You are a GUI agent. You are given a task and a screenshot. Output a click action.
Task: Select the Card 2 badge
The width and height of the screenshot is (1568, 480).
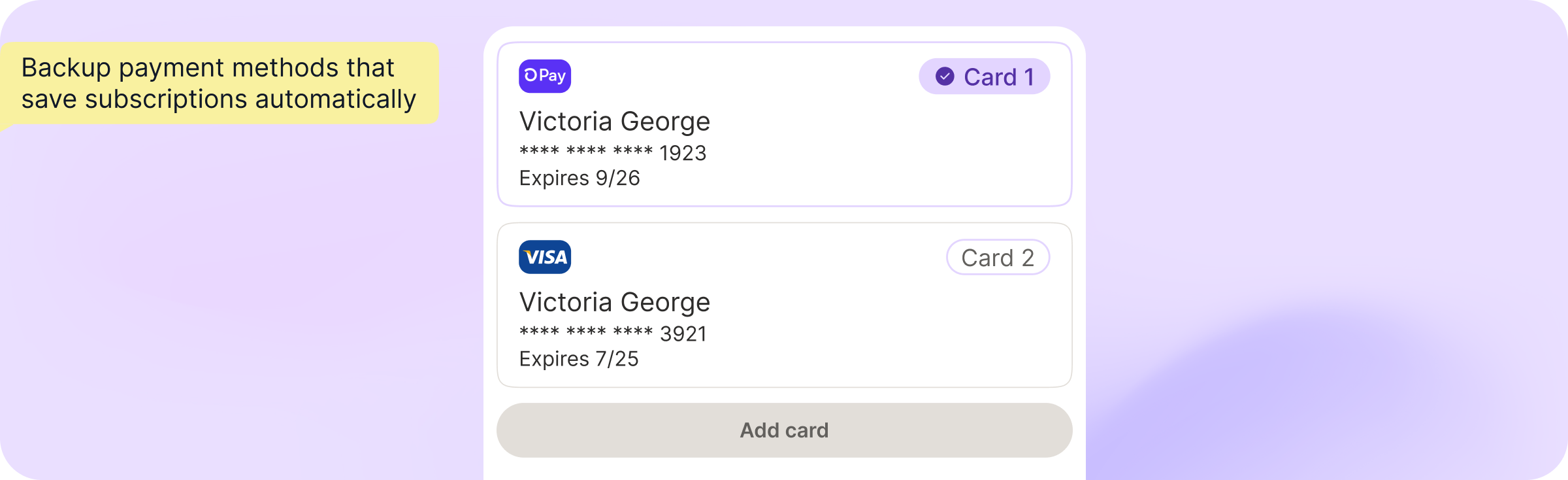coord(998,257)
